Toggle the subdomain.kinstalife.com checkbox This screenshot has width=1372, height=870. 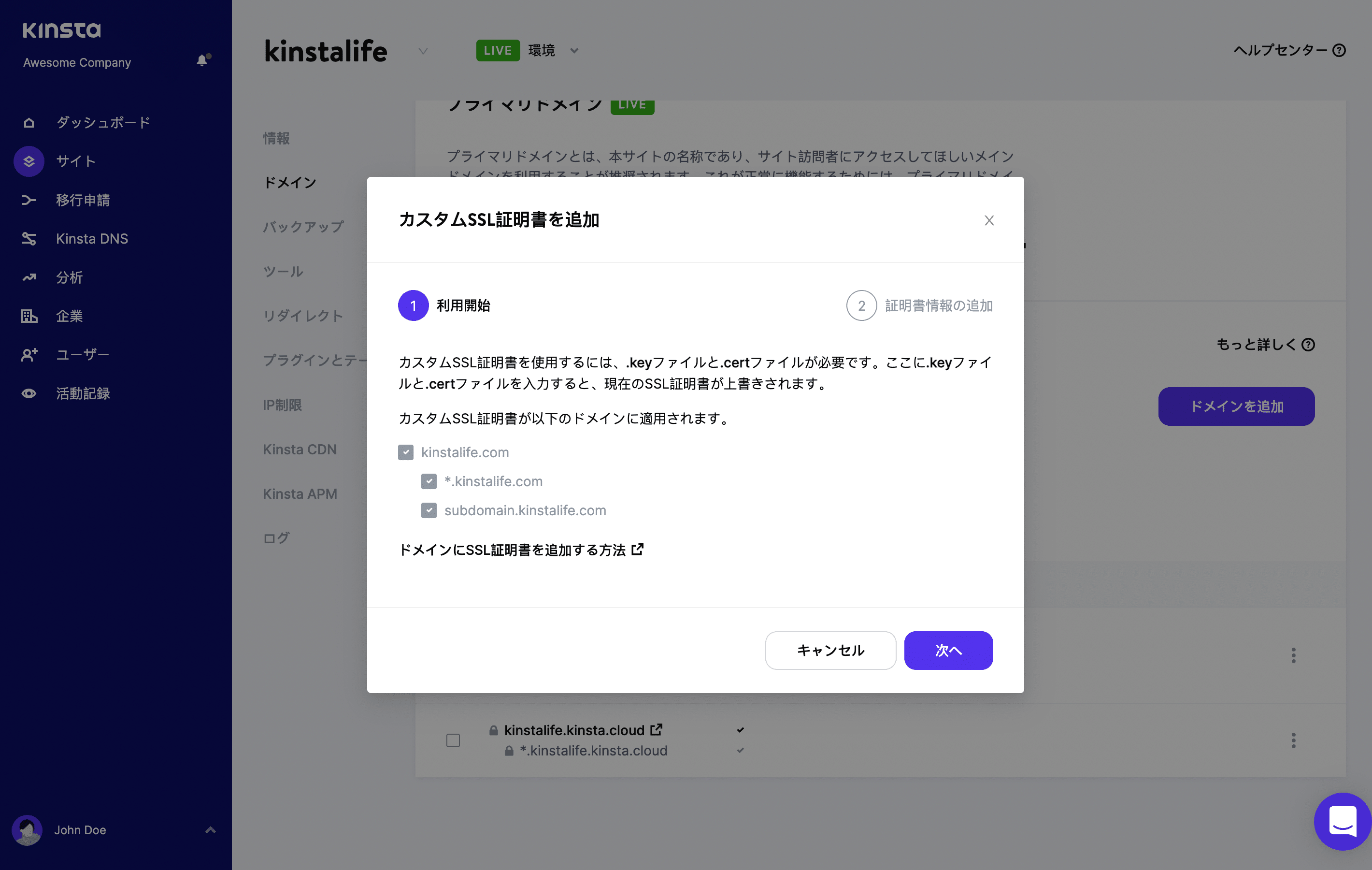429,510
